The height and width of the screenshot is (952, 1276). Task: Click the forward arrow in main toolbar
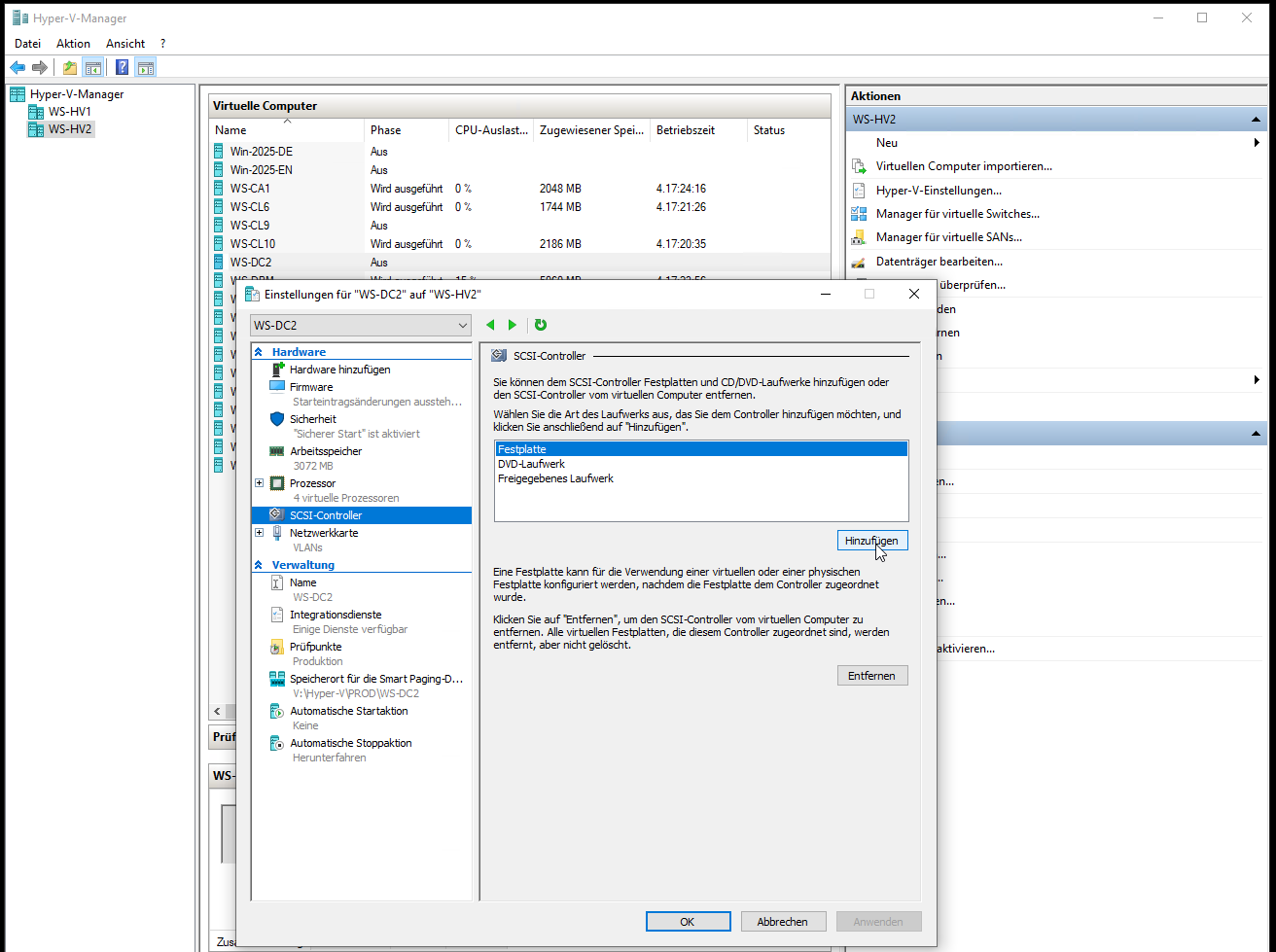tap(40, 67)
